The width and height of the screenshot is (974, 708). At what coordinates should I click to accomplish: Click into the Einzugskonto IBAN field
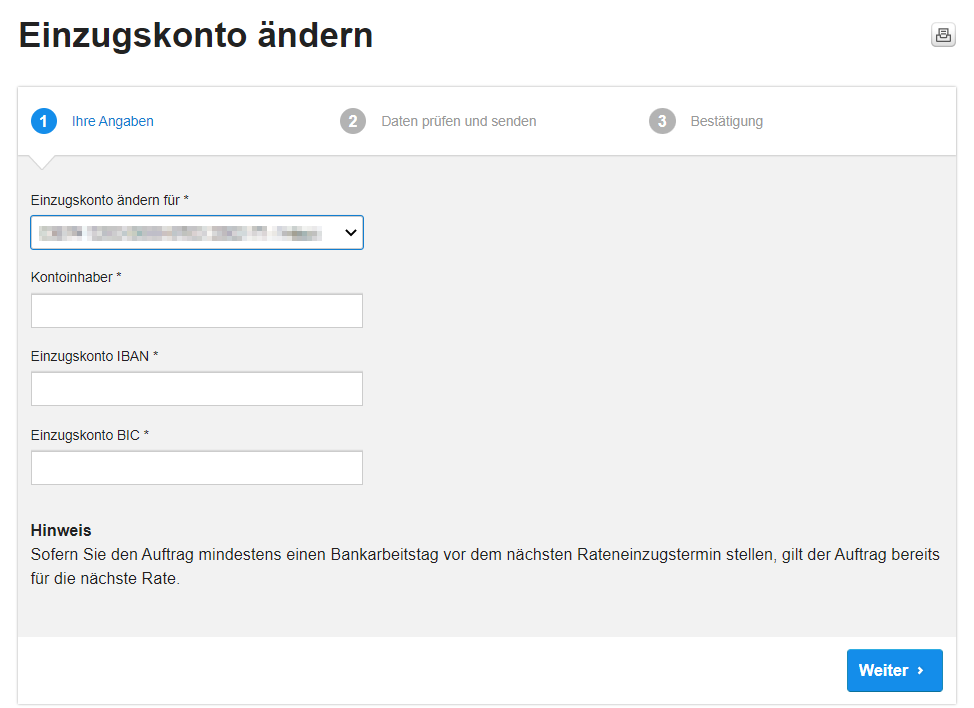197,389
